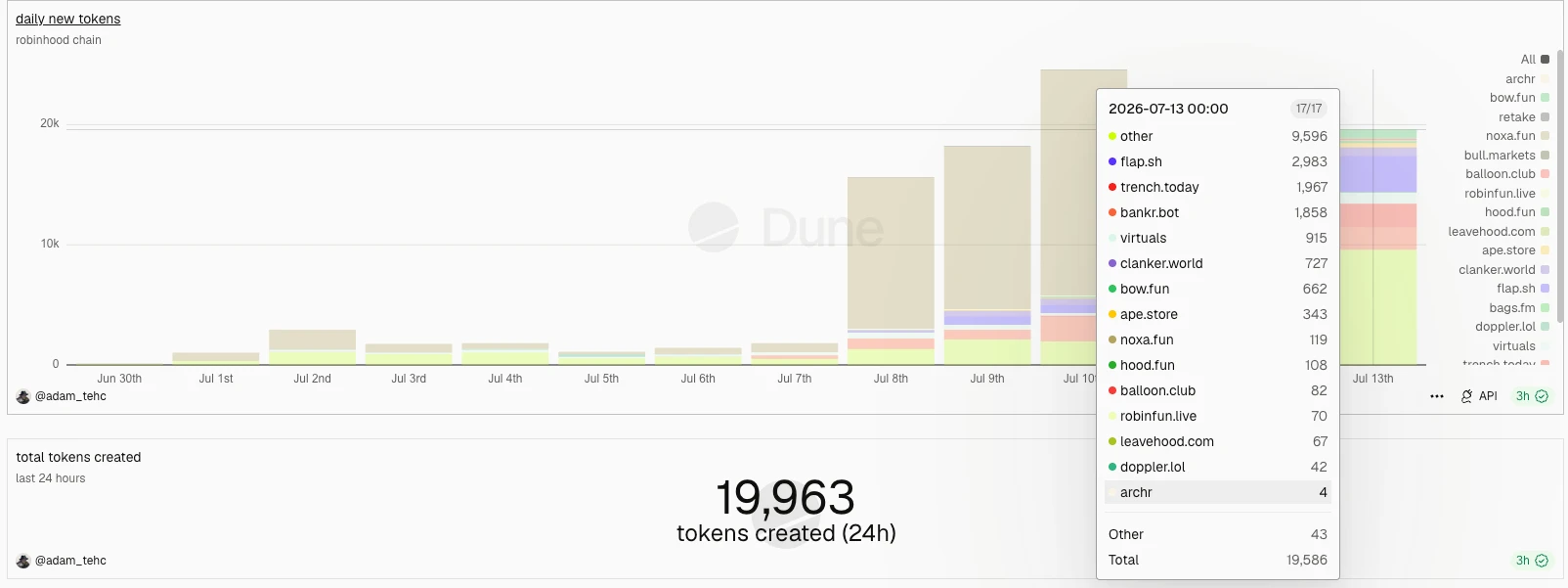Viewport: 1568px width, 588px height.
Task: Toggle the balloon.club legend series
Action: click(1507, 174)
